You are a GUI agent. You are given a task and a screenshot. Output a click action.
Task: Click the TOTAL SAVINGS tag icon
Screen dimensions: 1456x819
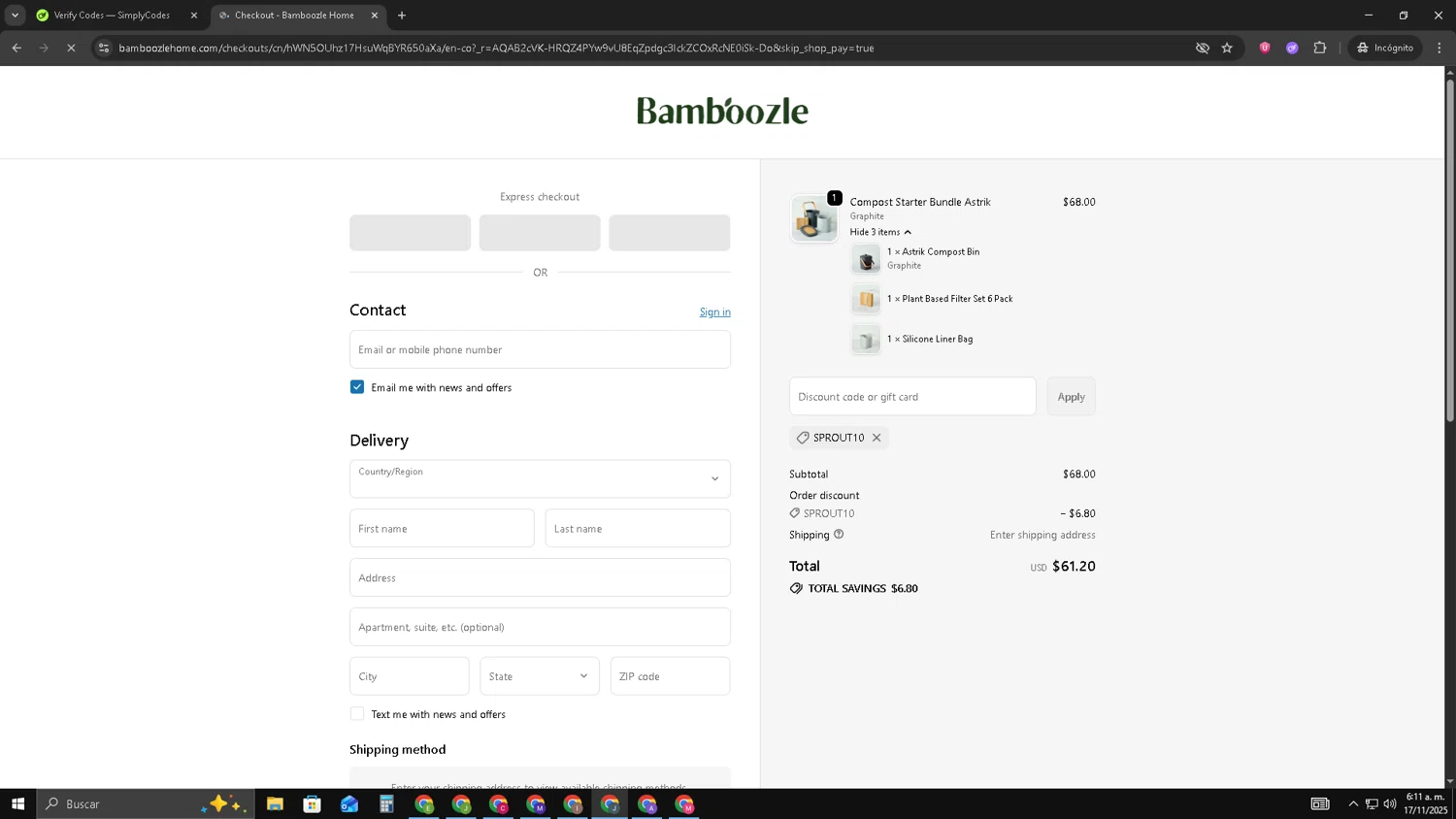796,588
